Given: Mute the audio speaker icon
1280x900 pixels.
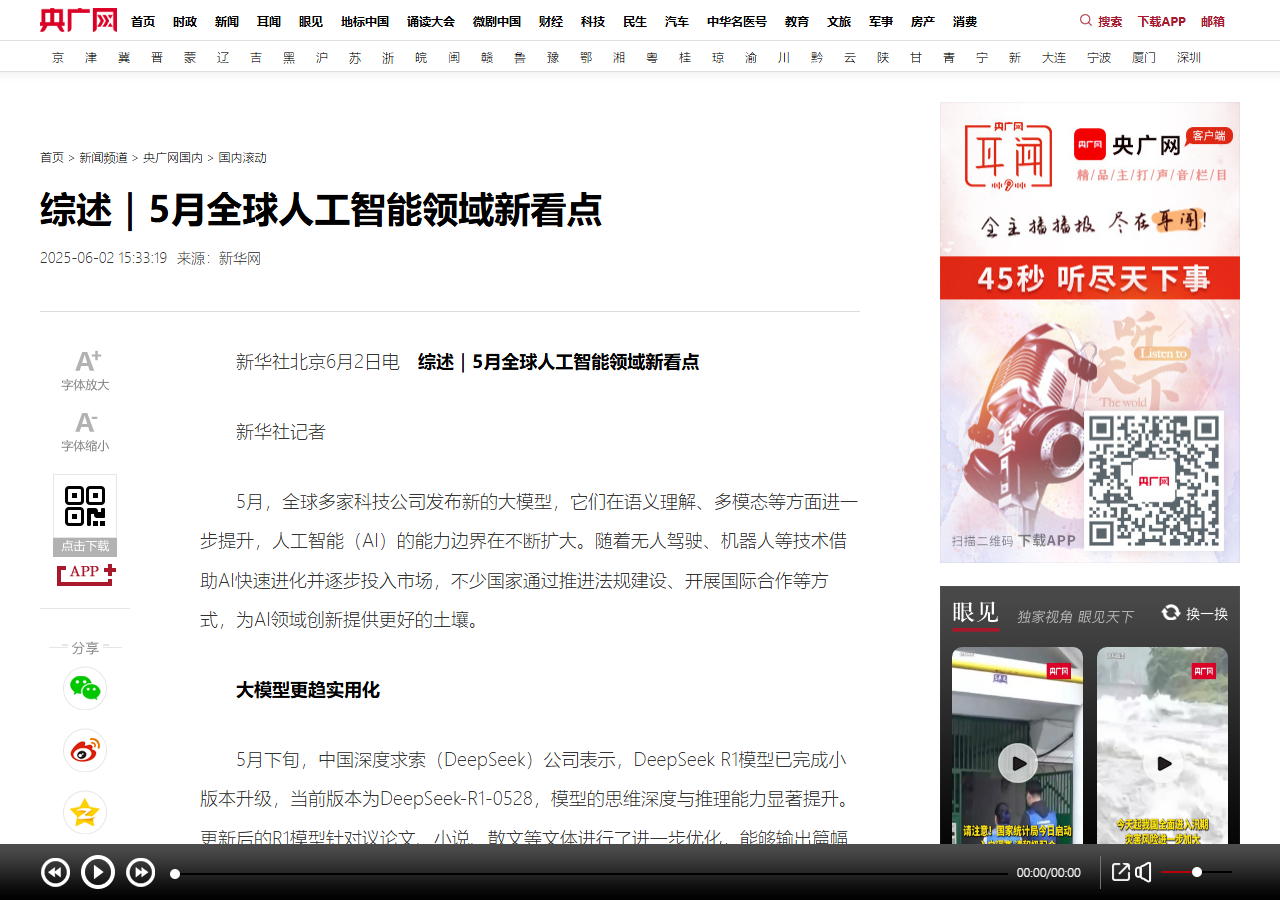Looking at the screenshot, I should click(1143, 873).
